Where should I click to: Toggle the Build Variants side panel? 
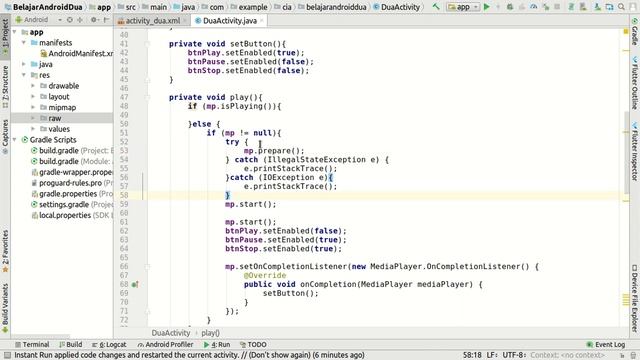[x=5, y=308]
